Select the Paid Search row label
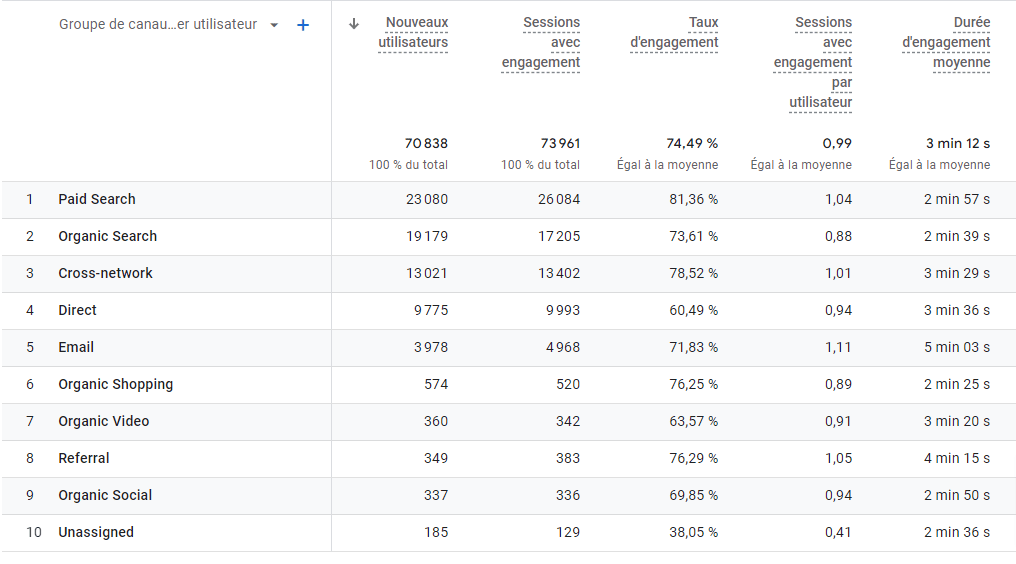Viewport: 1016px width, 564px height. [97, 200]
